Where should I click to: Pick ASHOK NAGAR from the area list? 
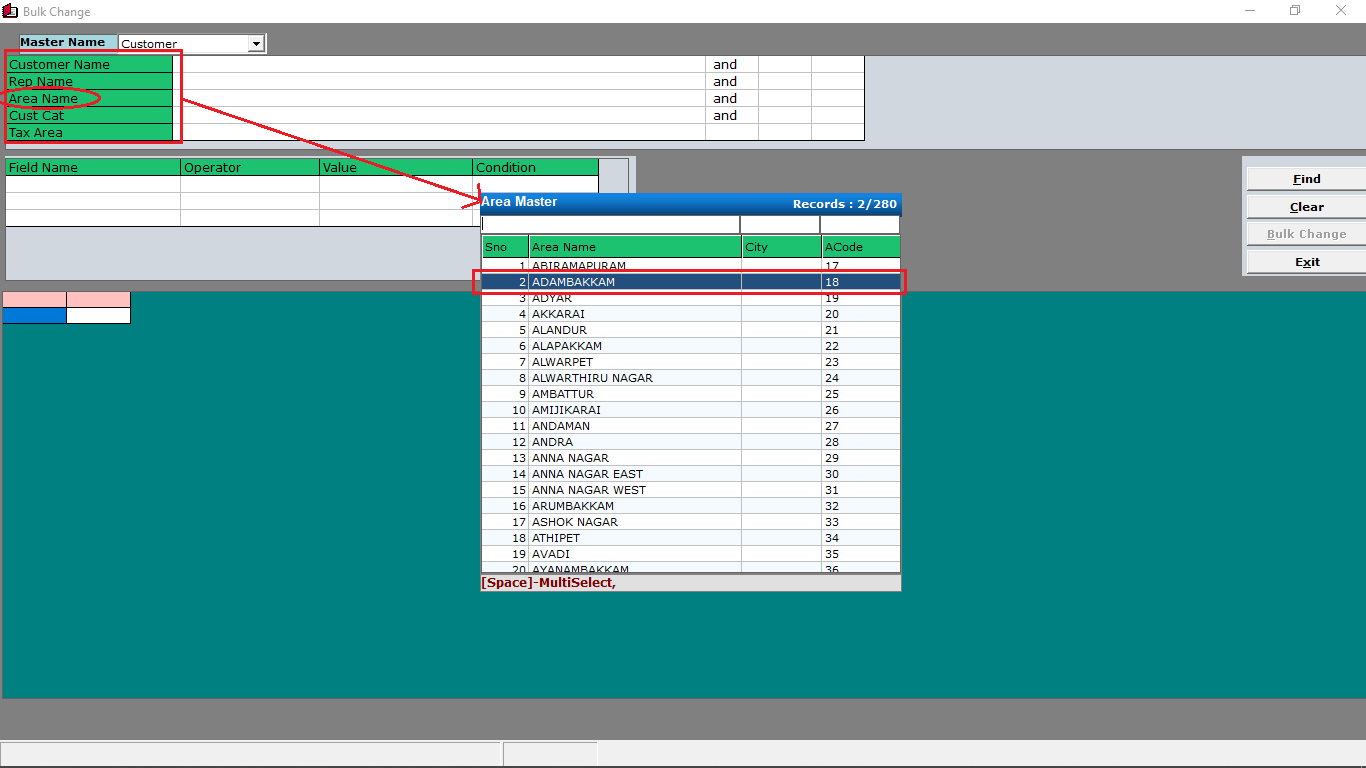(x=691, y=522)
